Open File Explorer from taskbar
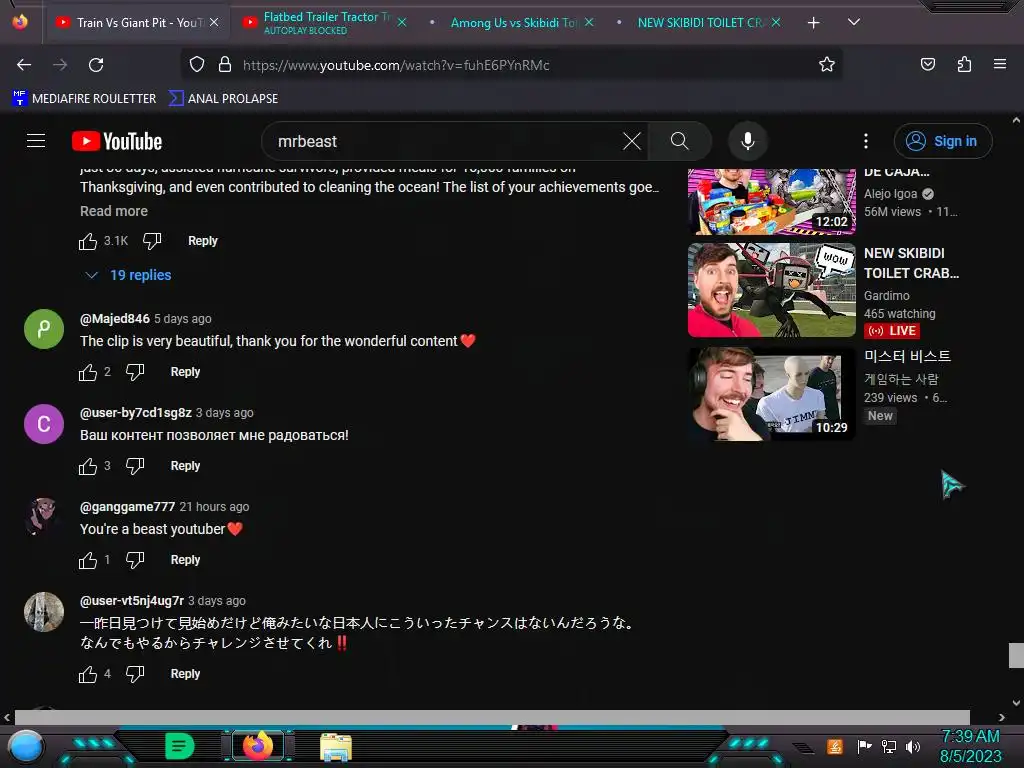 pyautogui.click(x=336, y=747)
